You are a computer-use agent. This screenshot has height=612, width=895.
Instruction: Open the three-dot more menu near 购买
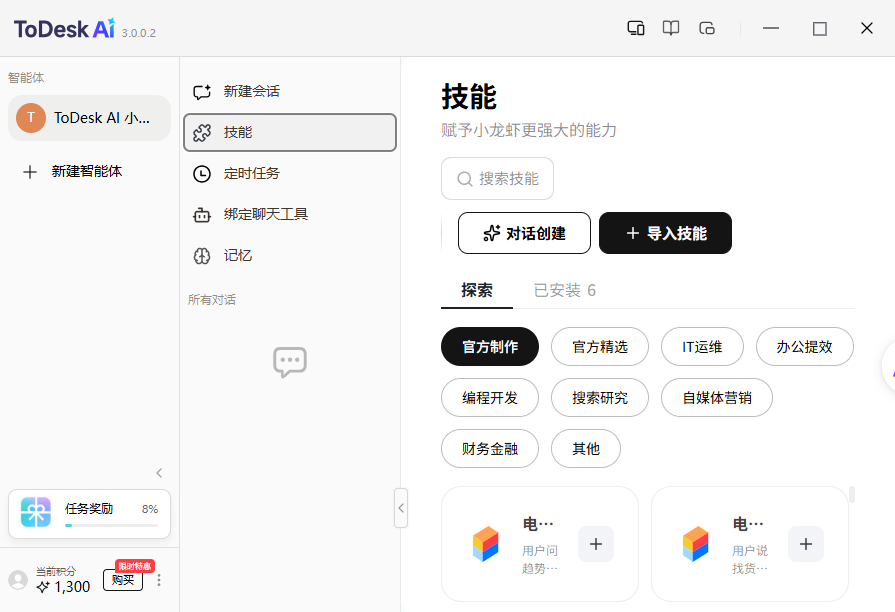tap(159, 580)
